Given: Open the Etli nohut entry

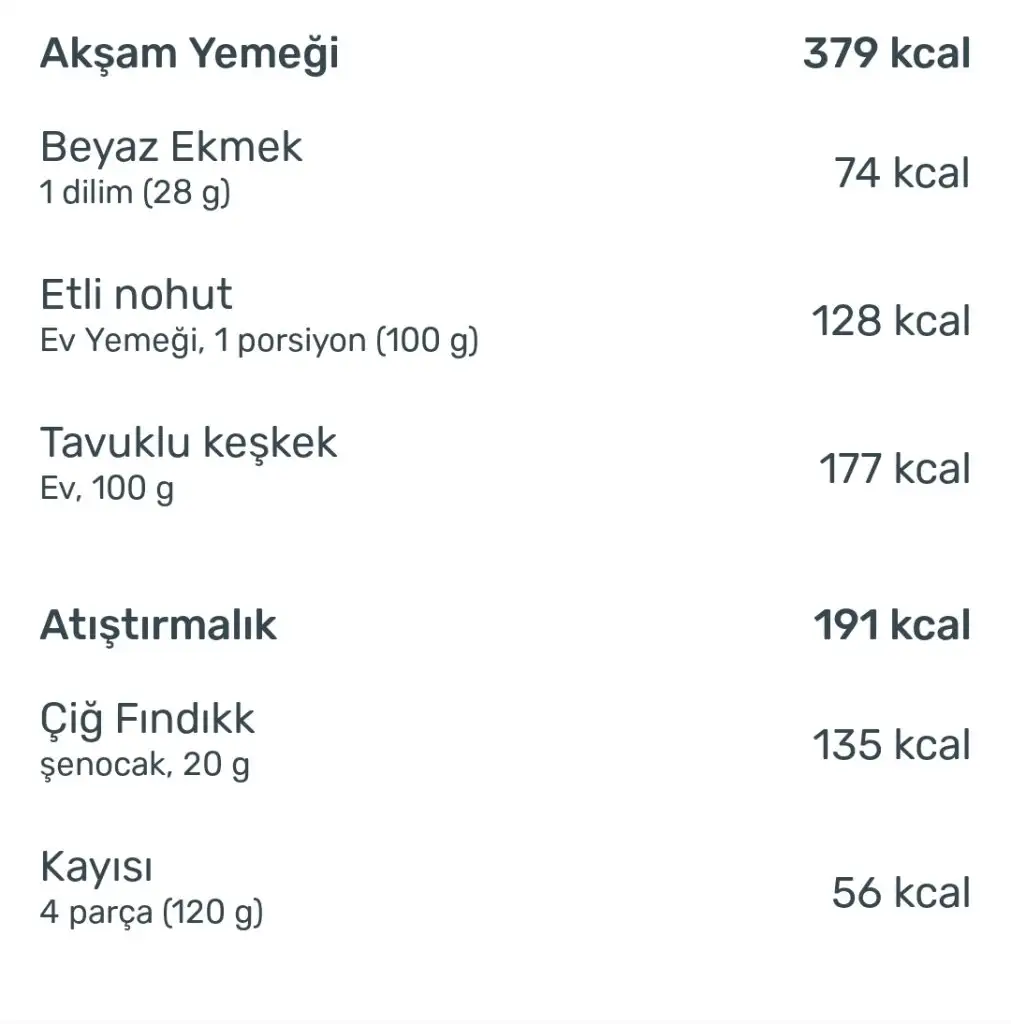Looking at the screenshot, I should [136, 295].
